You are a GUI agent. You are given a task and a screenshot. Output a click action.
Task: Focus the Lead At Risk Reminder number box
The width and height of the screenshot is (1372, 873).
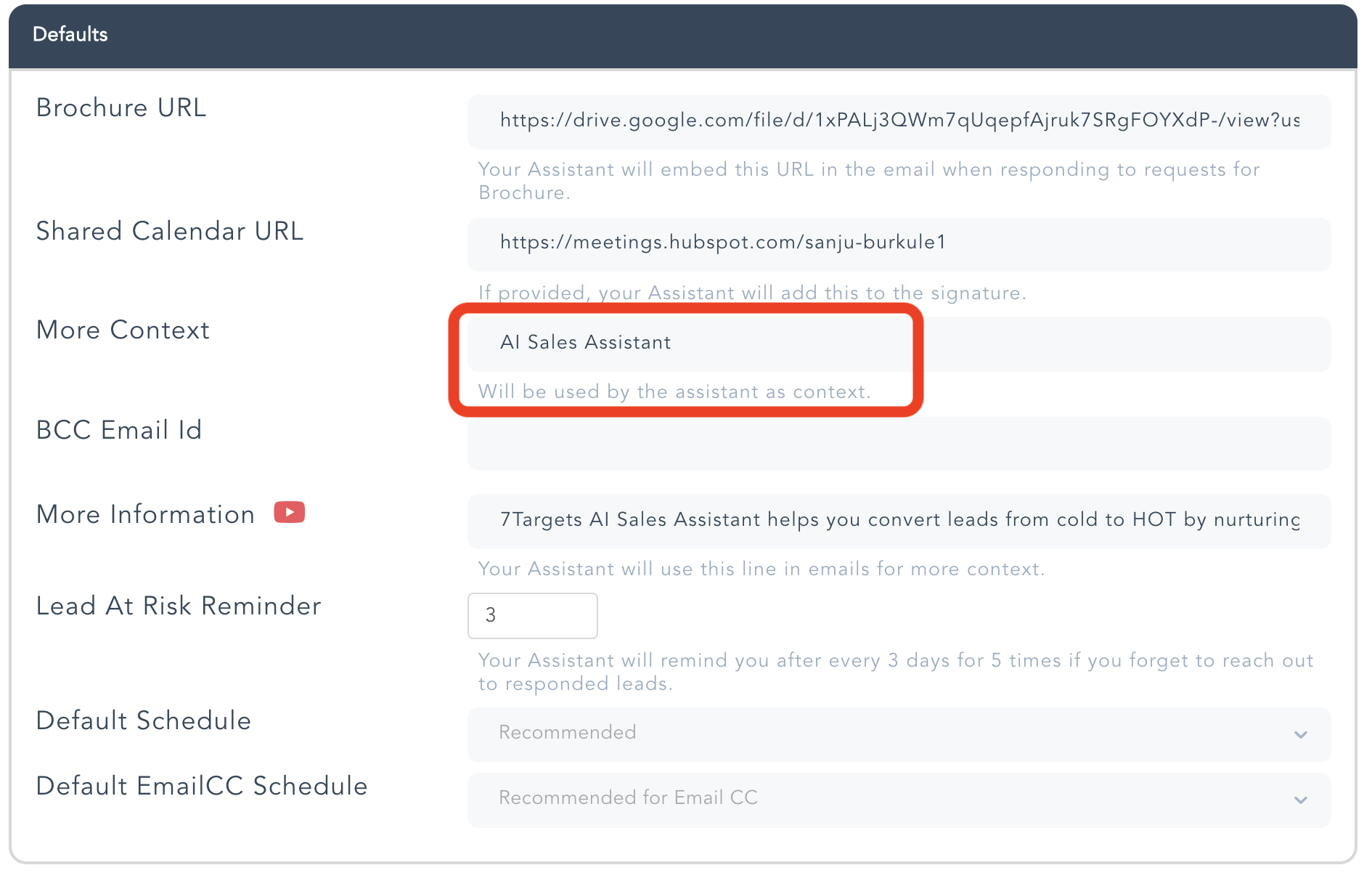[532, 615]
